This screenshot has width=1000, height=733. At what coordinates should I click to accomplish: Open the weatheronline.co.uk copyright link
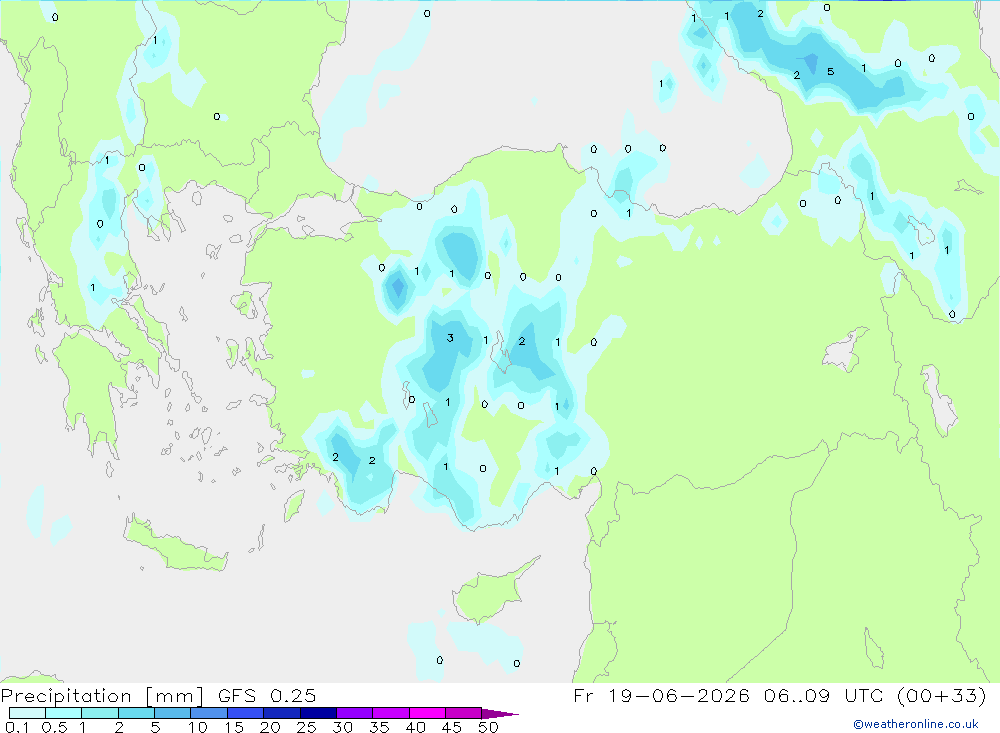916,724
